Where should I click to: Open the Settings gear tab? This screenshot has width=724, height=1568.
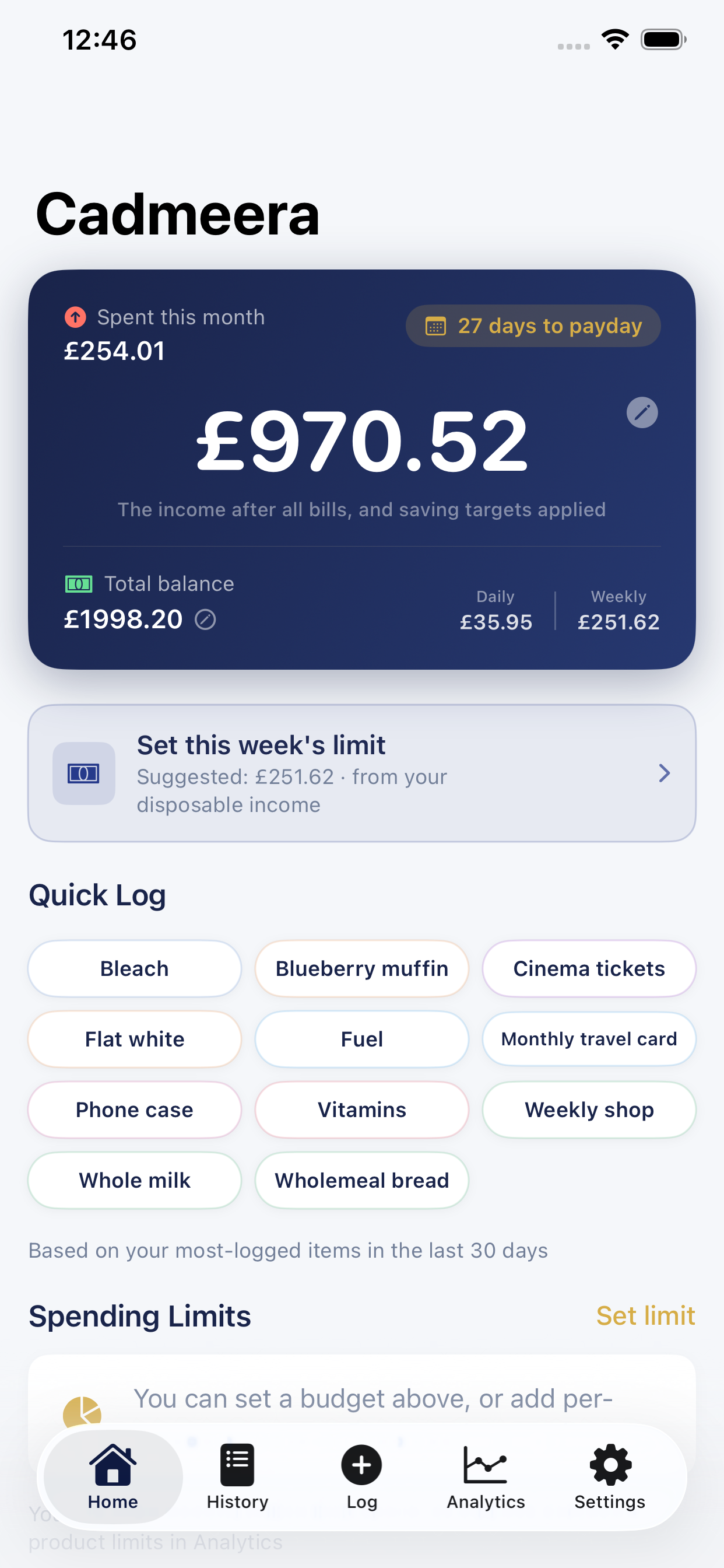pos(610,1475)
